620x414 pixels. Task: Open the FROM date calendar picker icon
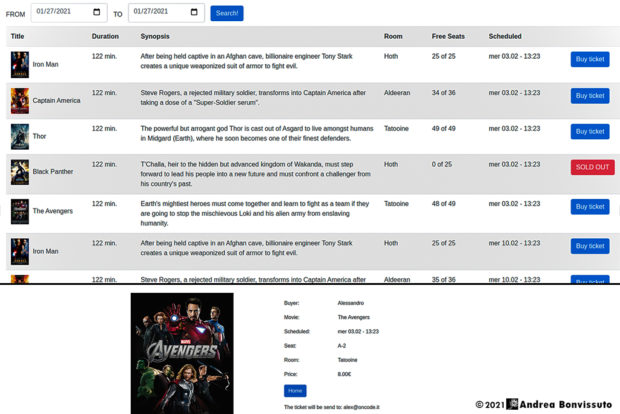tap(96, 12)
